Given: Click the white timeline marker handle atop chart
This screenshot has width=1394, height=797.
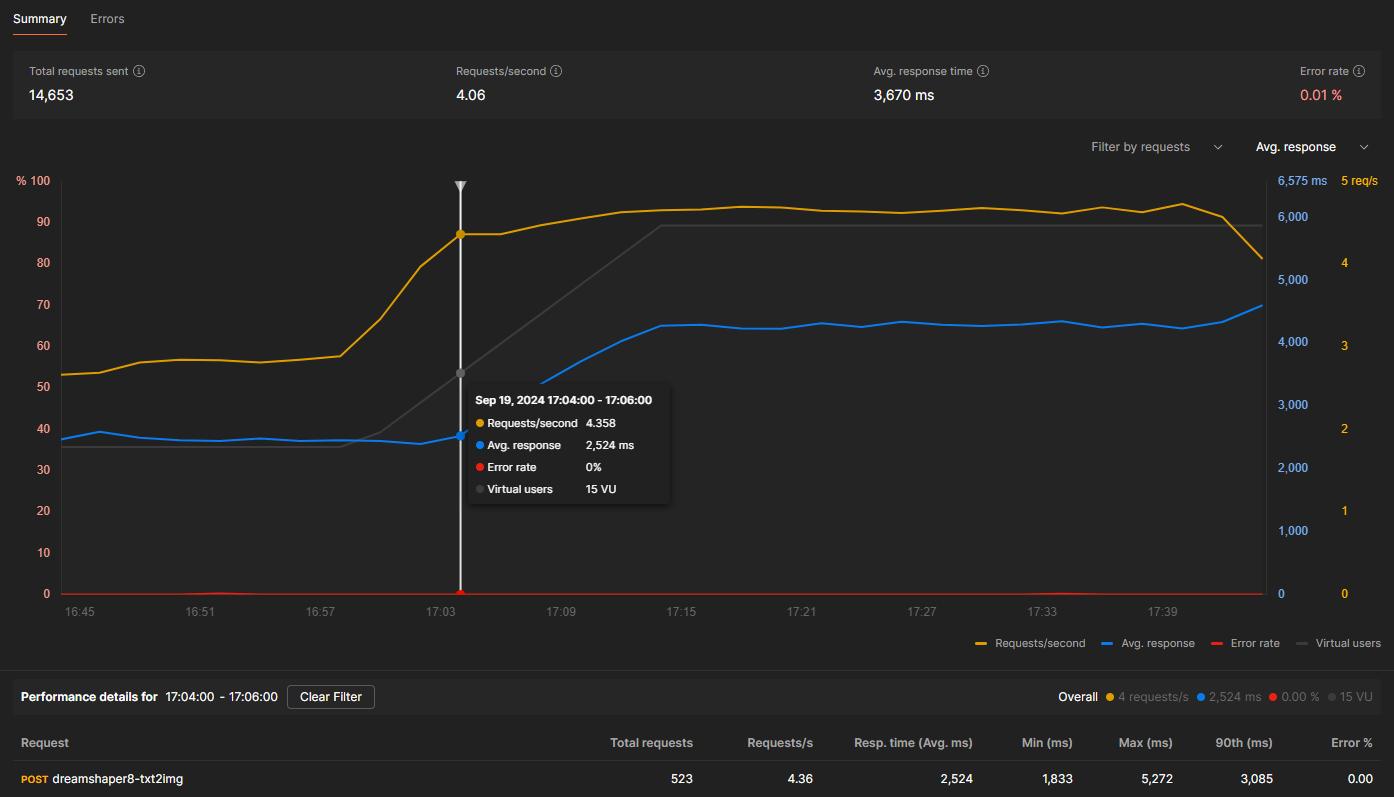Looking at the screenshot, I should pyautogui.click(x=460, y=187).
